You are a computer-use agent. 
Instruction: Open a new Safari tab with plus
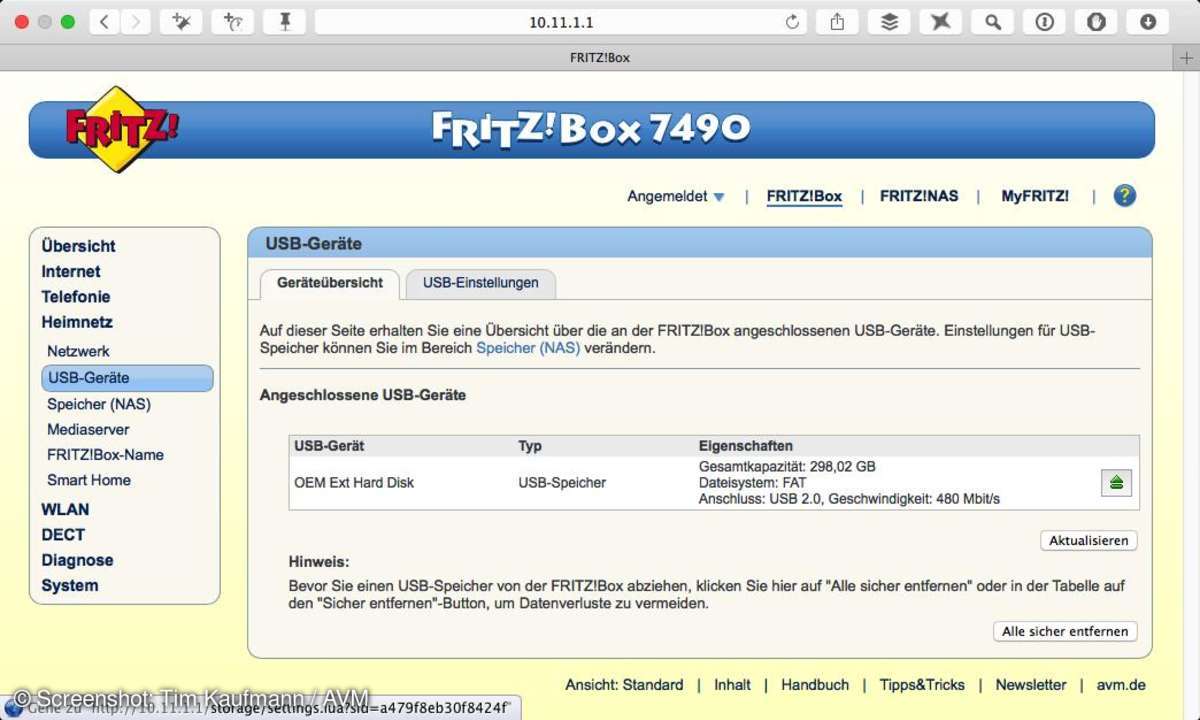point(1187,57)
